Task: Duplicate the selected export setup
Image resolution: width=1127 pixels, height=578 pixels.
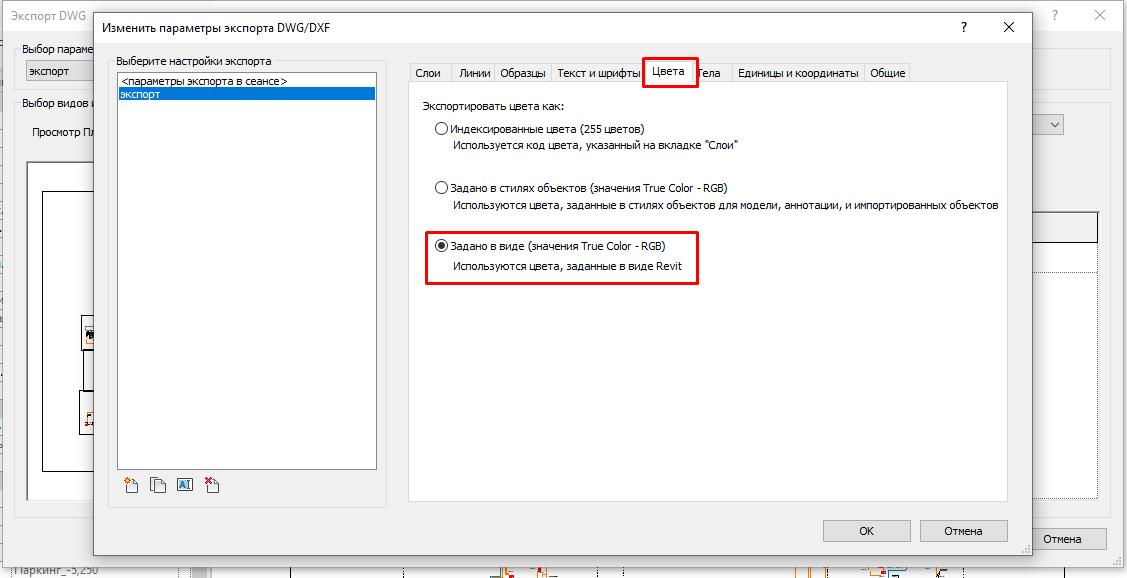Action: tap(157, 485)
